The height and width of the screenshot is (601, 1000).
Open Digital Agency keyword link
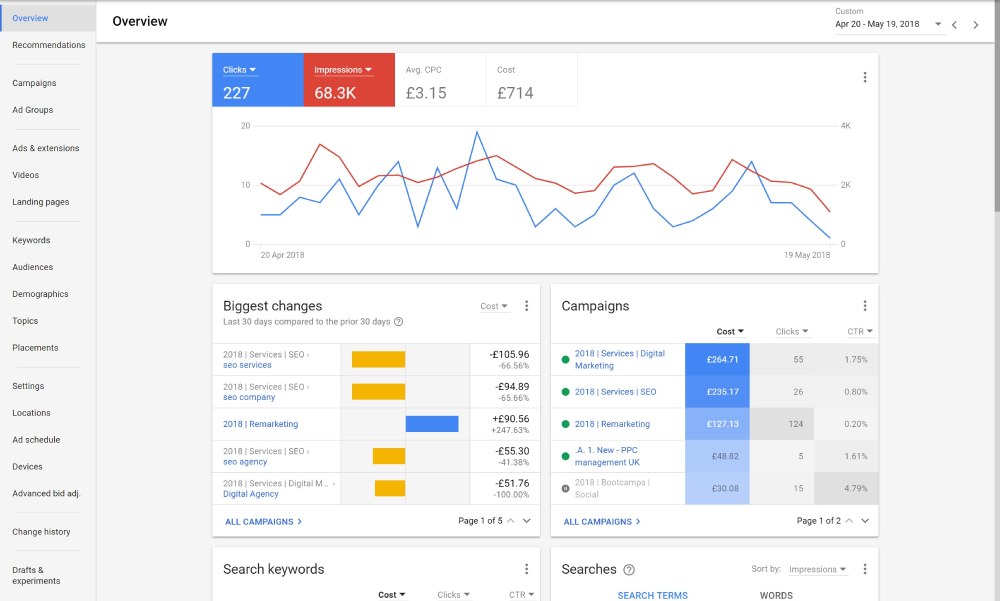[x=251, y=494]
